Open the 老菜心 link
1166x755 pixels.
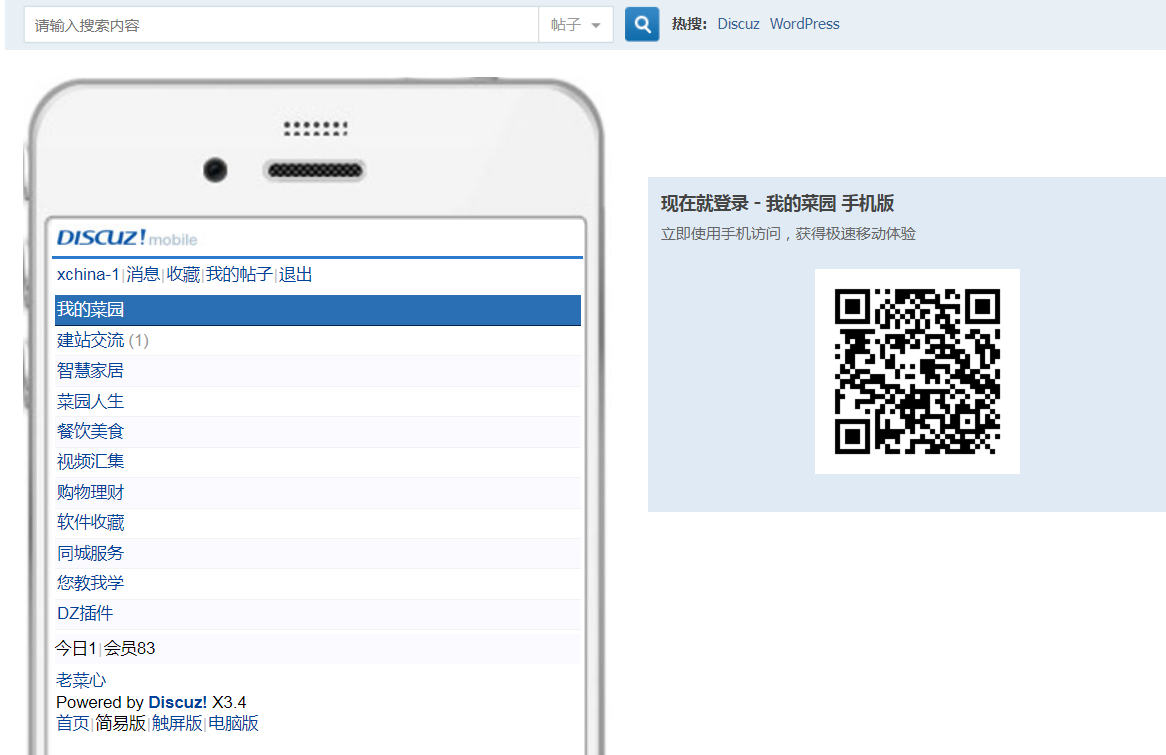[81, 681]
